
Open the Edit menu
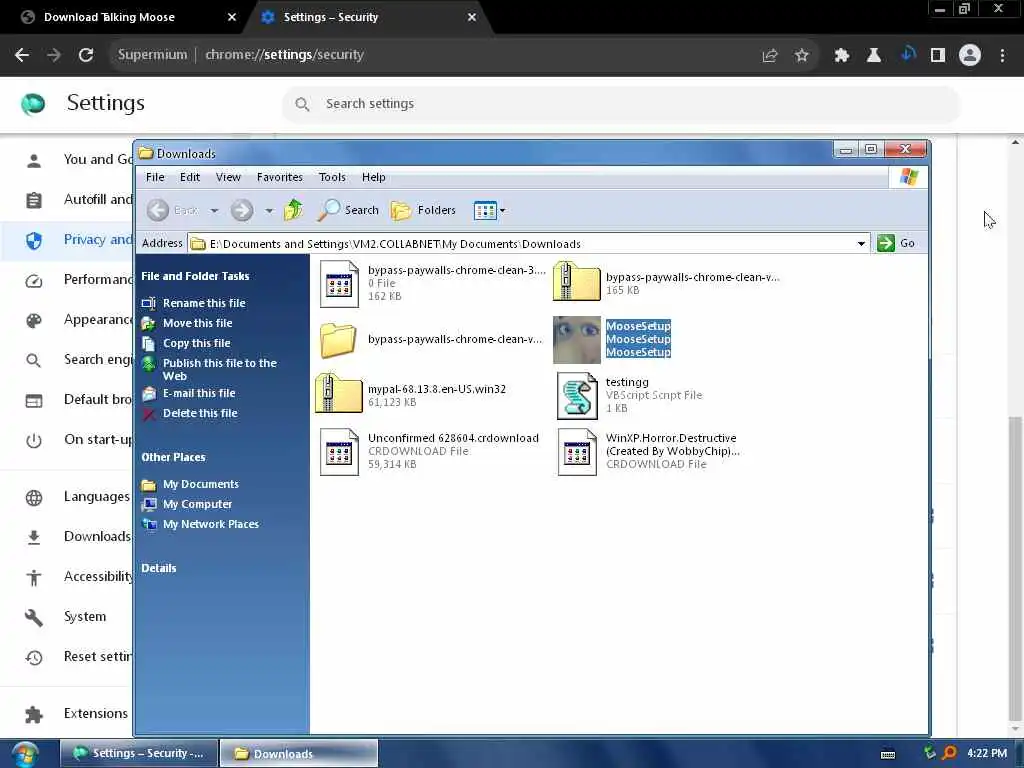pyautogui.click(x=190, y=177)
